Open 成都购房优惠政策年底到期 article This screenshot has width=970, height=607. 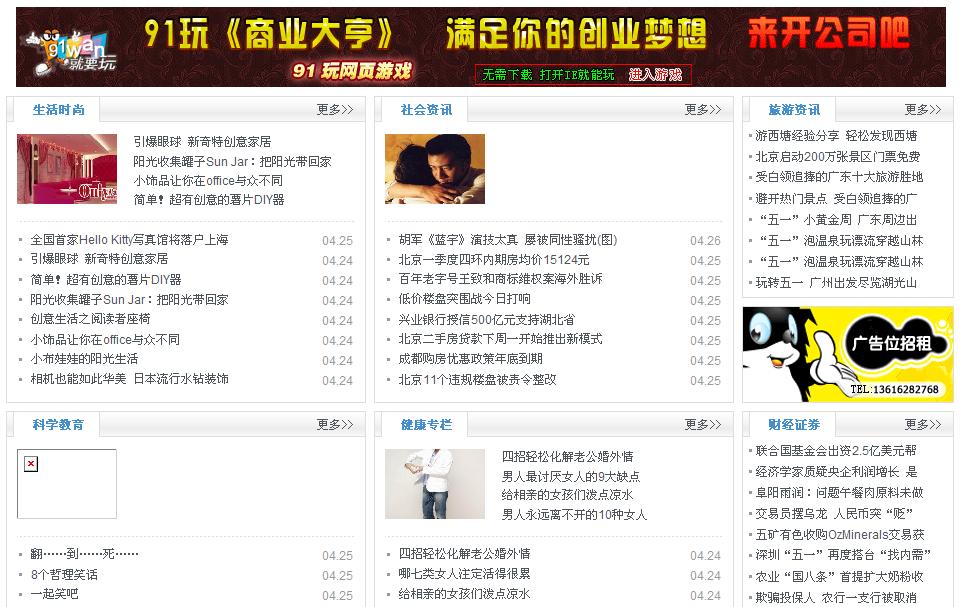click(470, 359)
